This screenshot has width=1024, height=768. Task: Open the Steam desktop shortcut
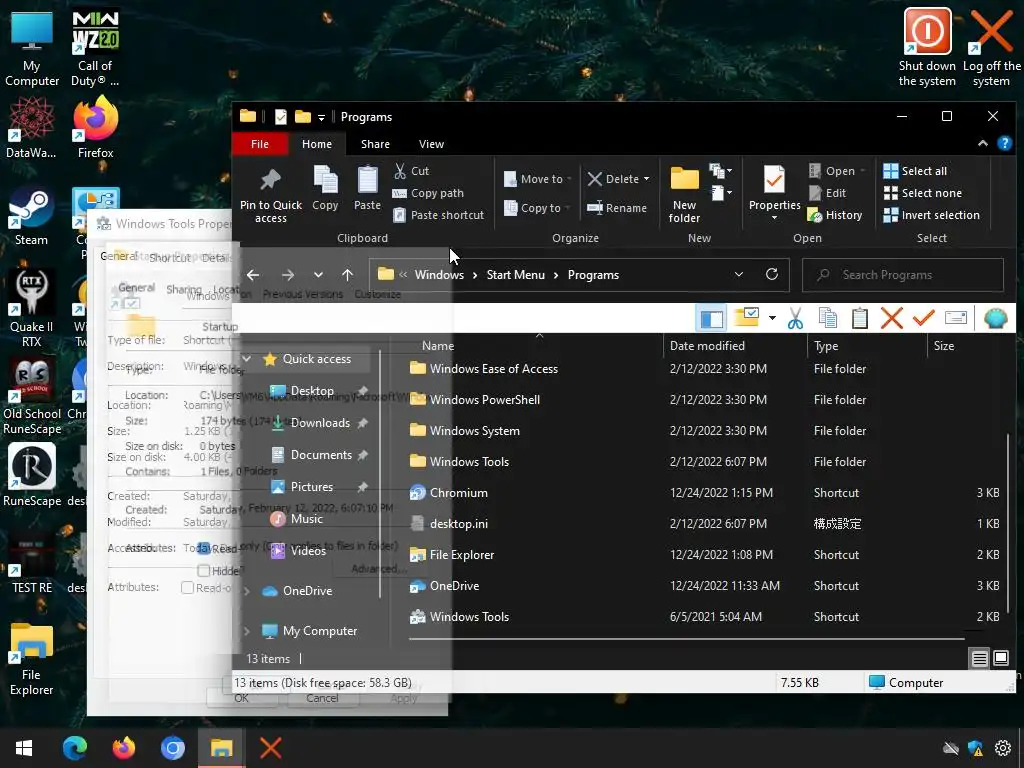pyautogui.click(x=31, y=218)
